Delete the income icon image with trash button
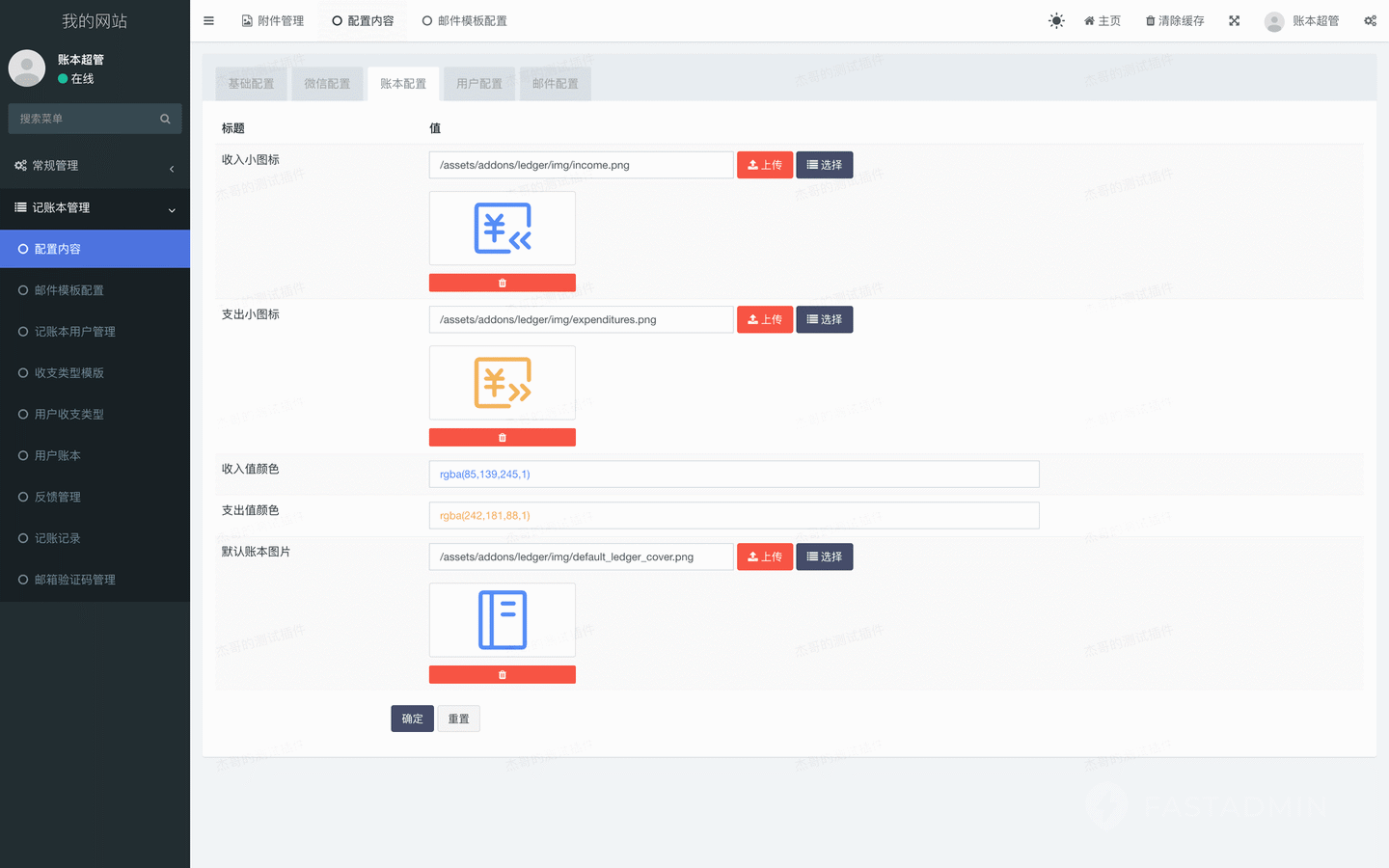Viewport: 1389px width, 868px height. coord(502,283)
